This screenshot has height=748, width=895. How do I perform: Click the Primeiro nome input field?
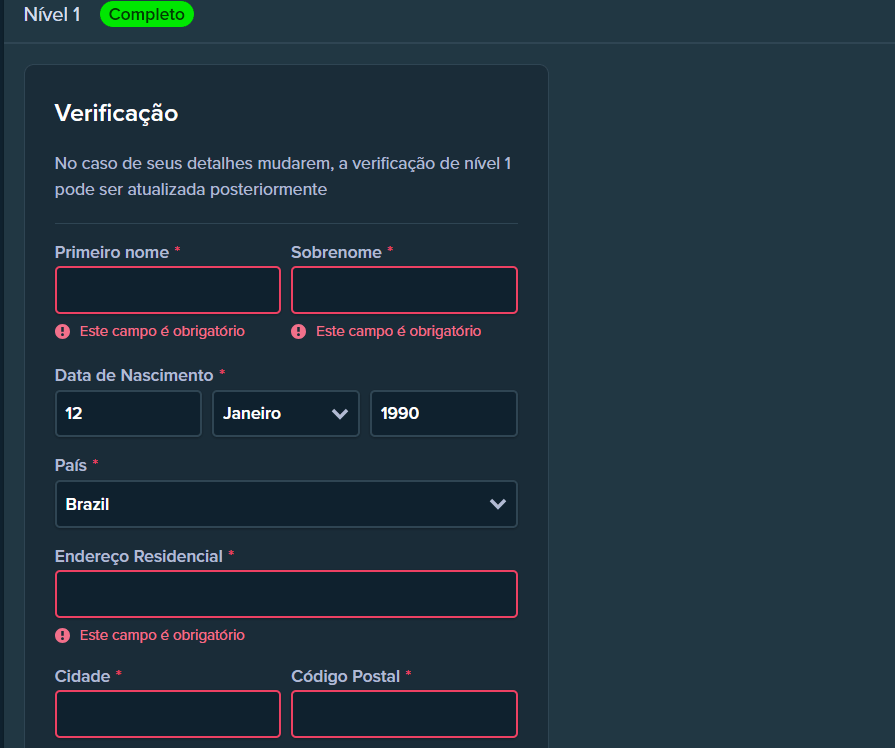168,290
